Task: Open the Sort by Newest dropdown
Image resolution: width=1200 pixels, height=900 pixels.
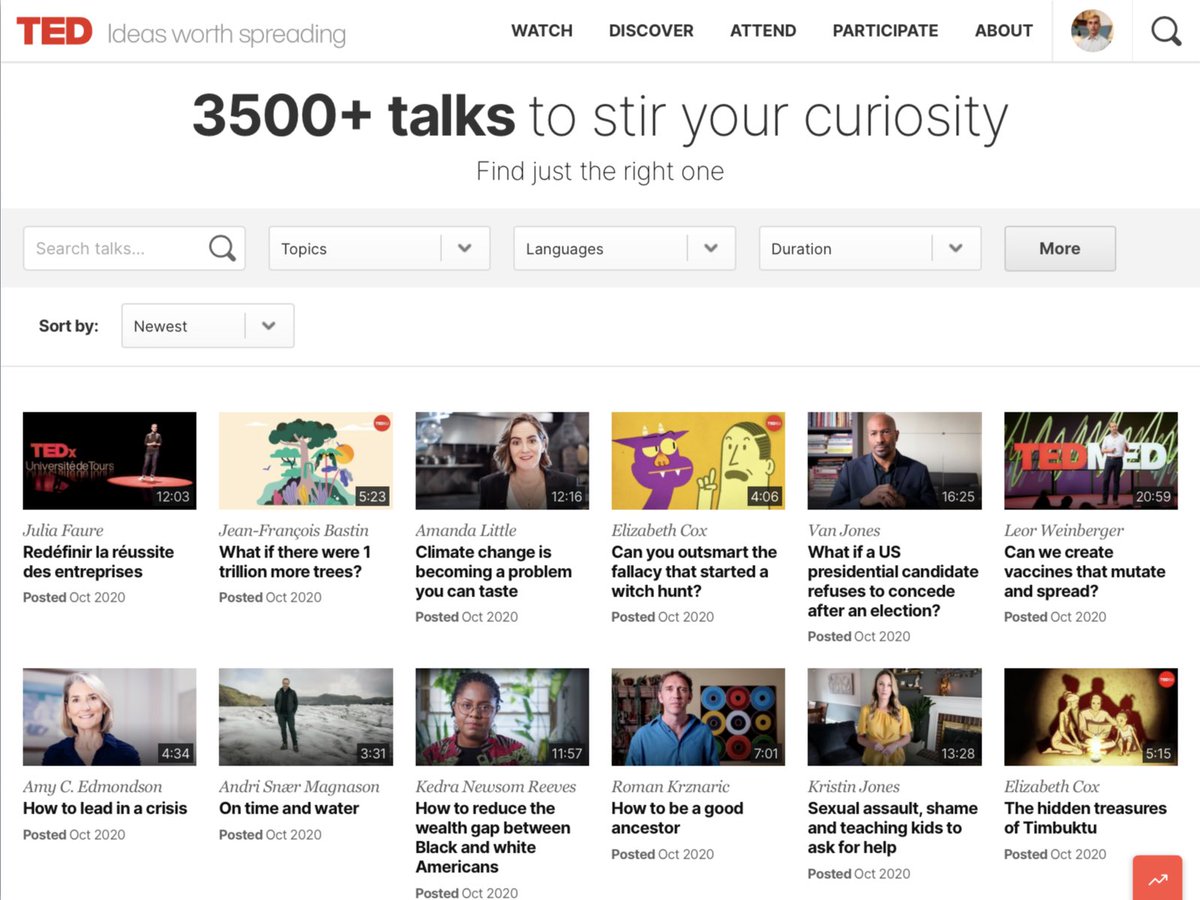Action: pos(208,326)
